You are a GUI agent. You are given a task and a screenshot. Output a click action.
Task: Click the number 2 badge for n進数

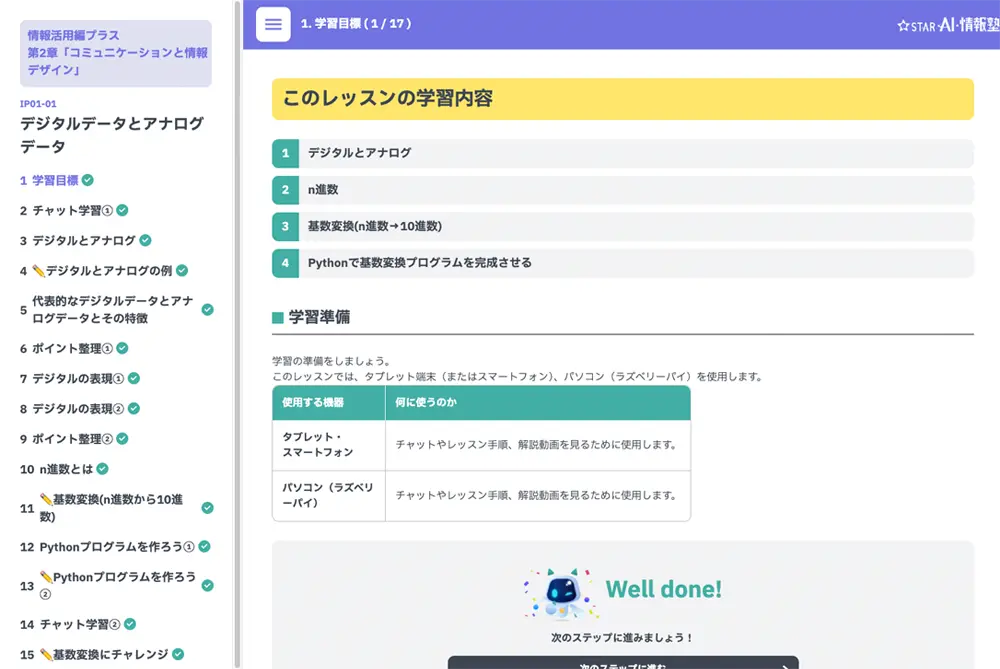click(x=285, y=189)
